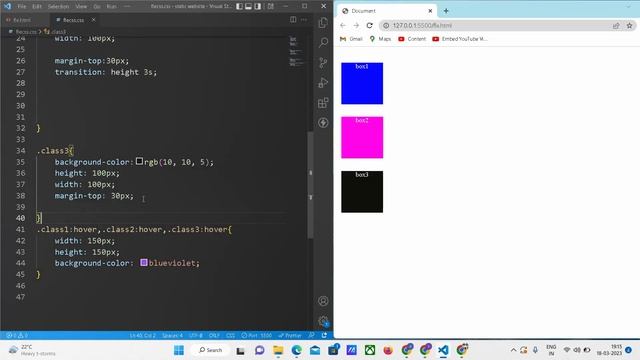Open Maps bookmark

(x=380, y=39)
